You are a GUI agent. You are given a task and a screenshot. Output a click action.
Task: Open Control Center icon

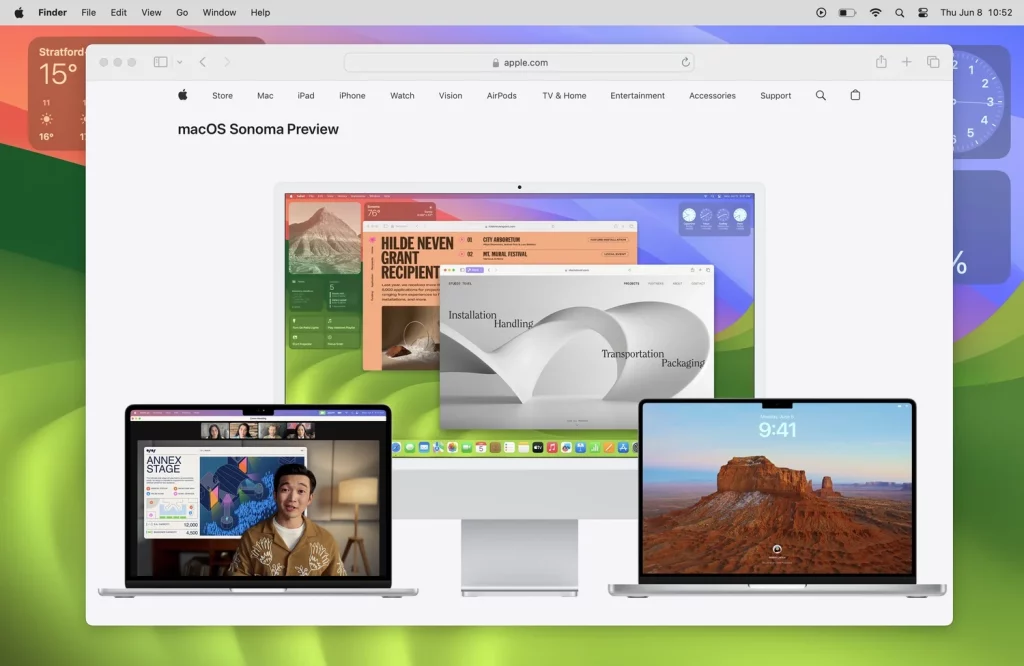(923, 12)
